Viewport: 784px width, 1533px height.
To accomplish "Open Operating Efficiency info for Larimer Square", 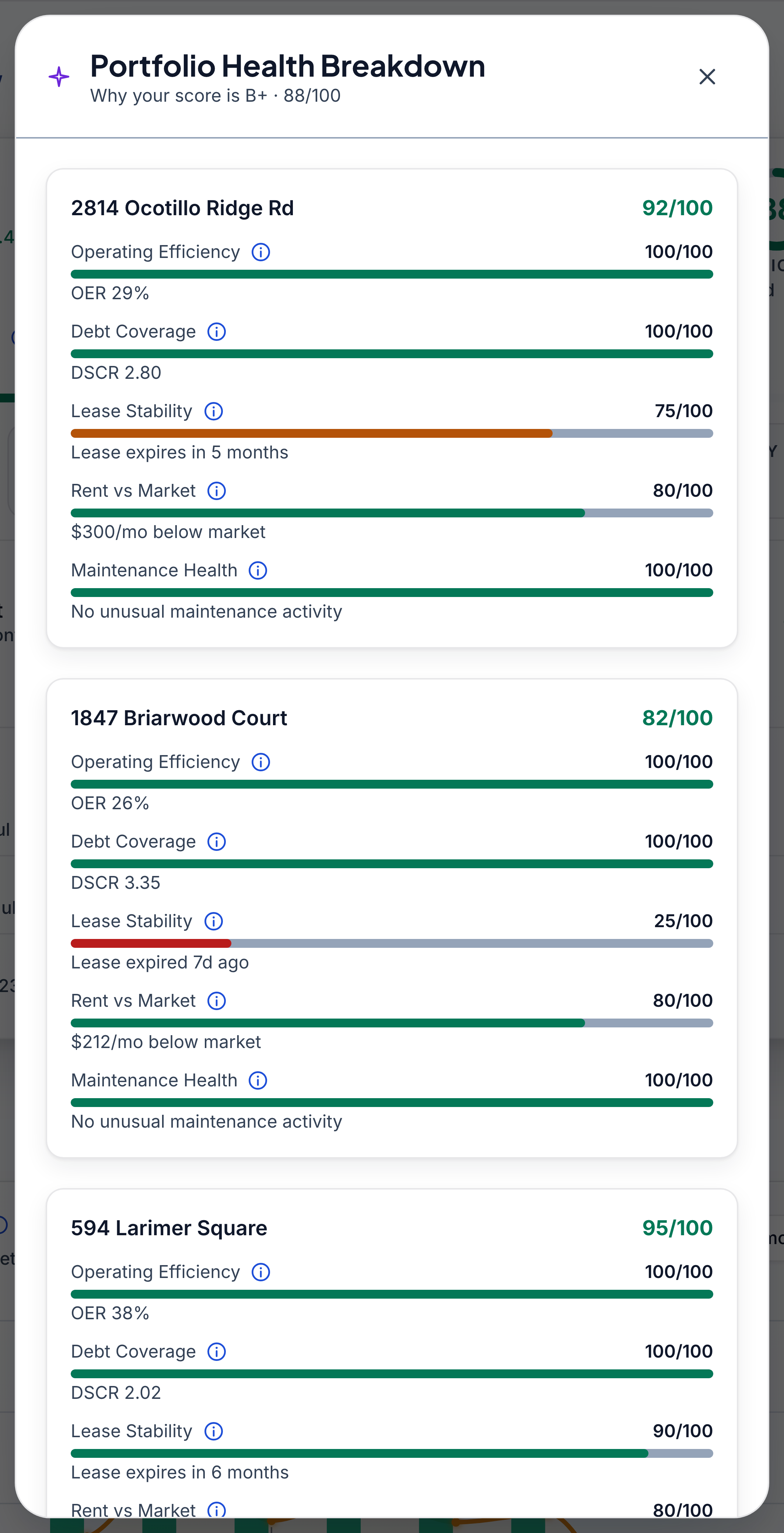I will pos(260,1272).
